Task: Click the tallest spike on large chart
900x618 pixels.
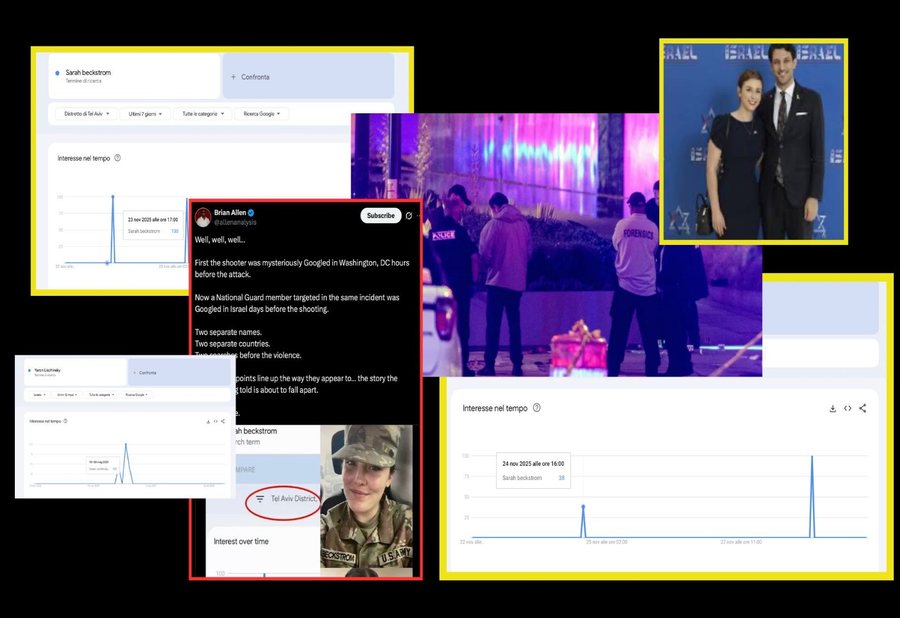Action: click(x=812, y=458)
